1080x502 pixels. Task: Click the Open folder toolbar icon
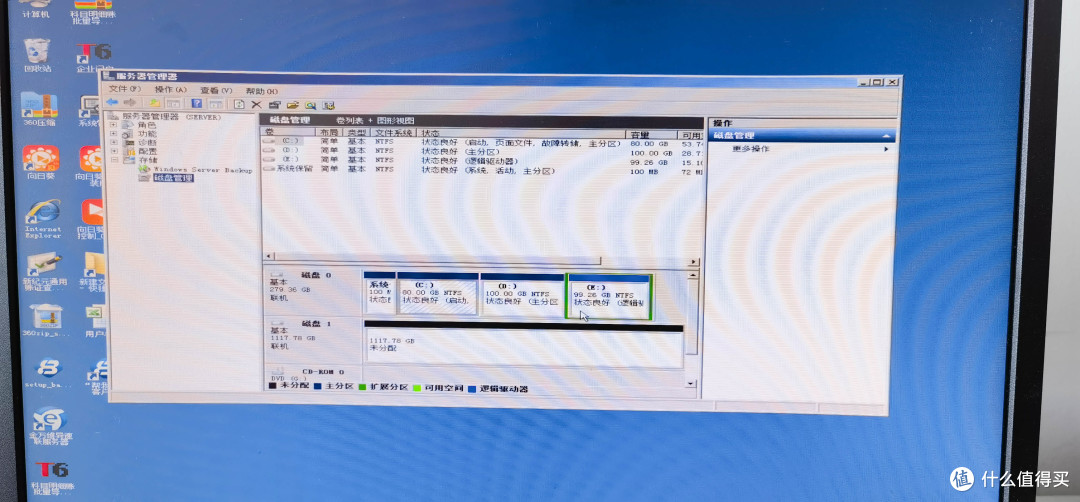(293, 105)
